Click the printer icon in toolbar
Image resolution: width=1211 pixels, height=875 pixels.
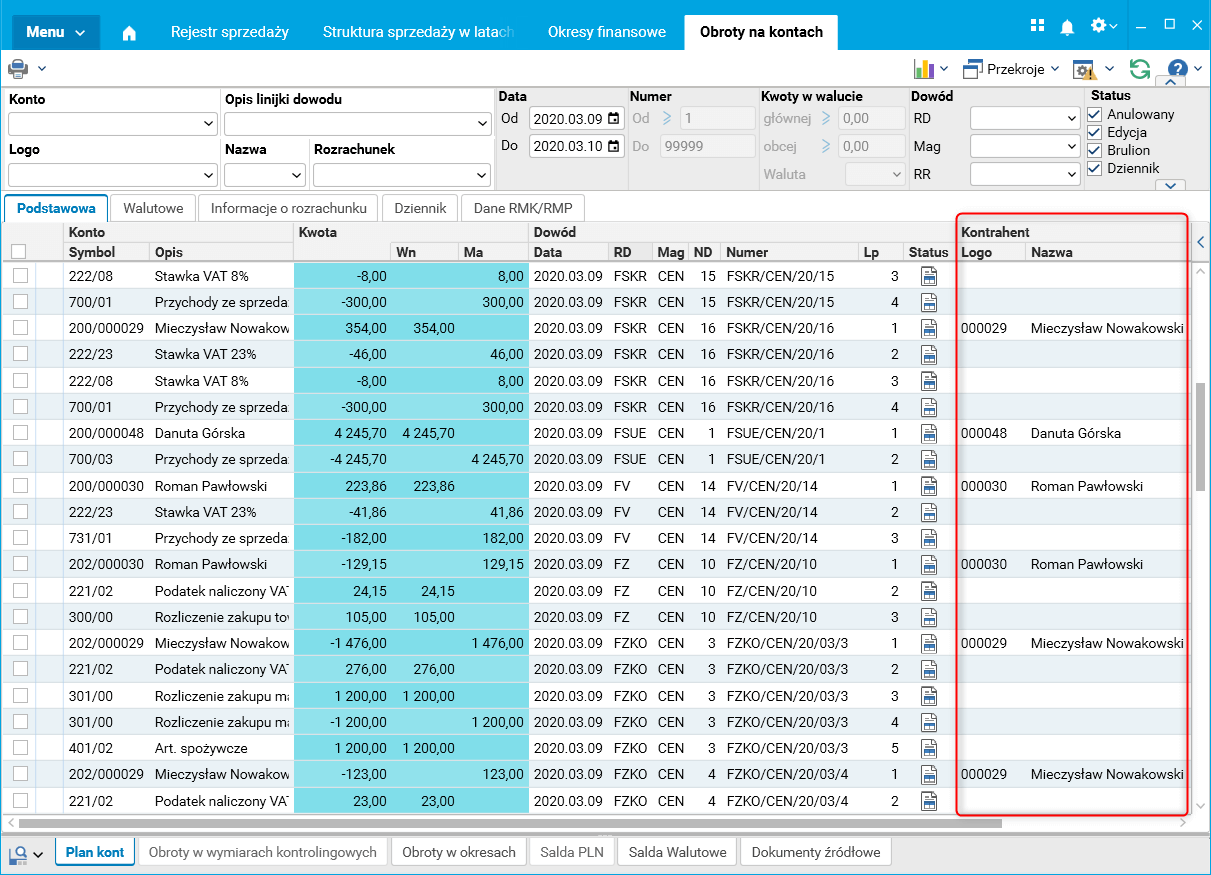click(18, 69)
